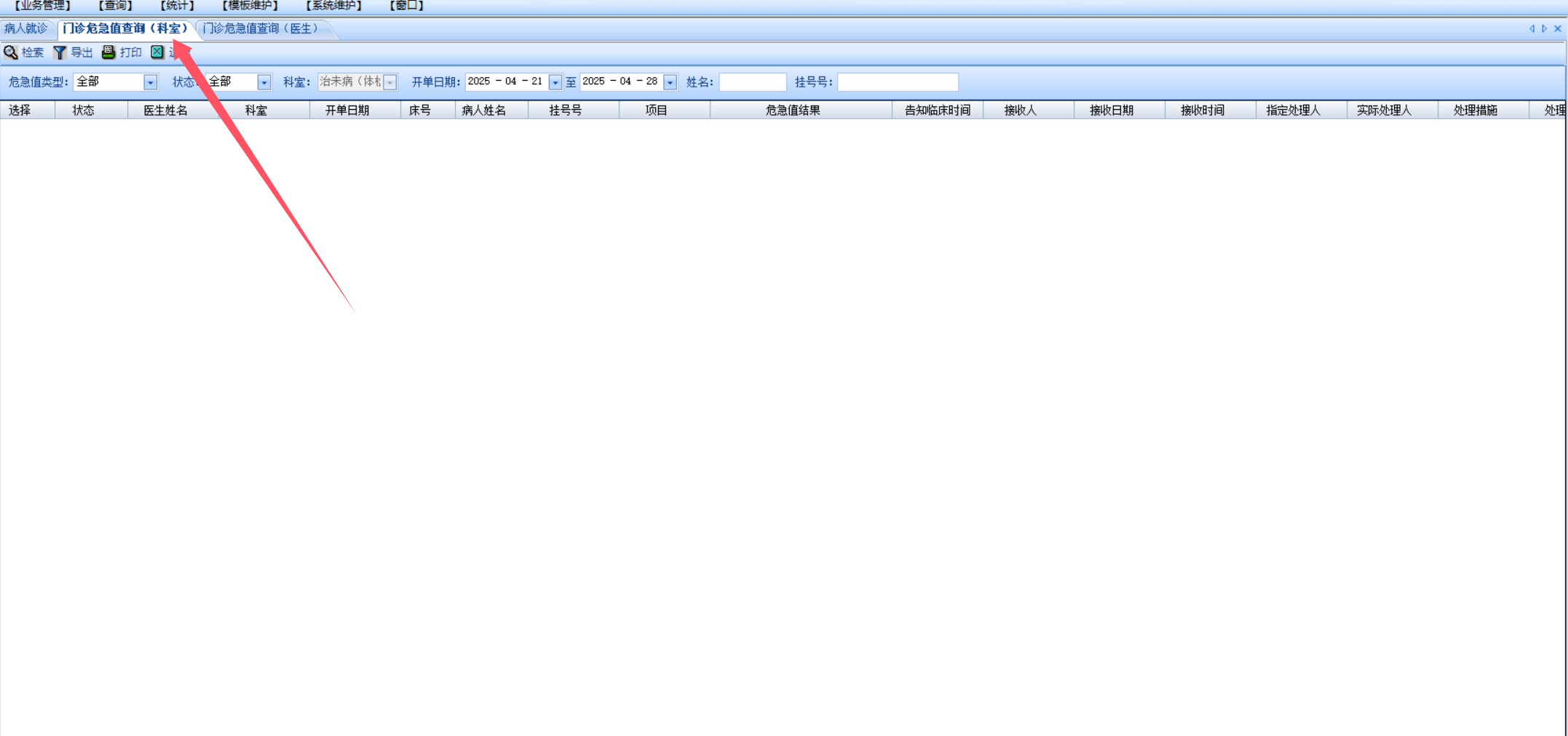Switch to the 门诊危急值查询（医生） tab
This screenshot has width=1568, height=736.
pos(261,28)
